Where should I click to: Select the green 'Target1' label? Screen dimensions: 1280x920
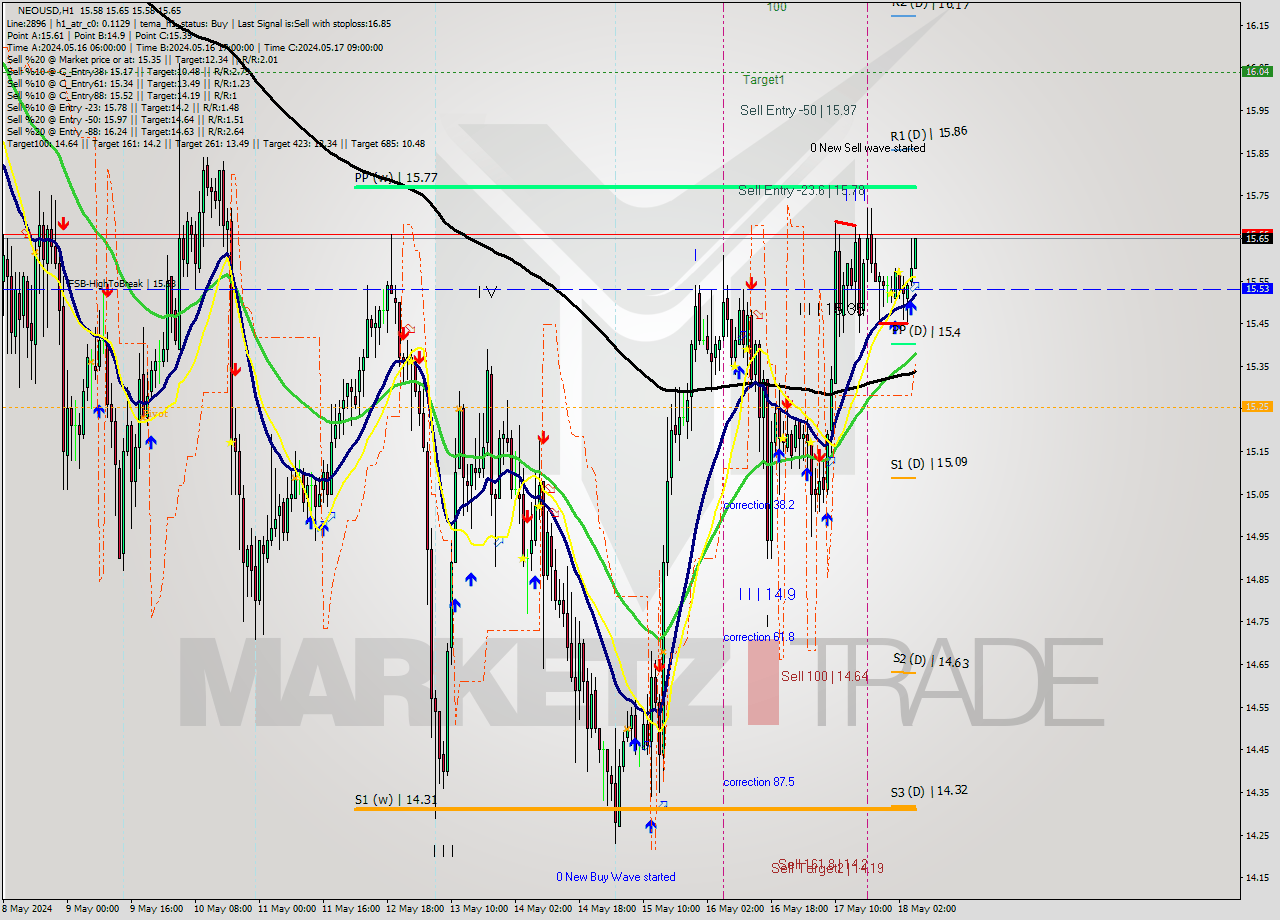tap(764, 79)
